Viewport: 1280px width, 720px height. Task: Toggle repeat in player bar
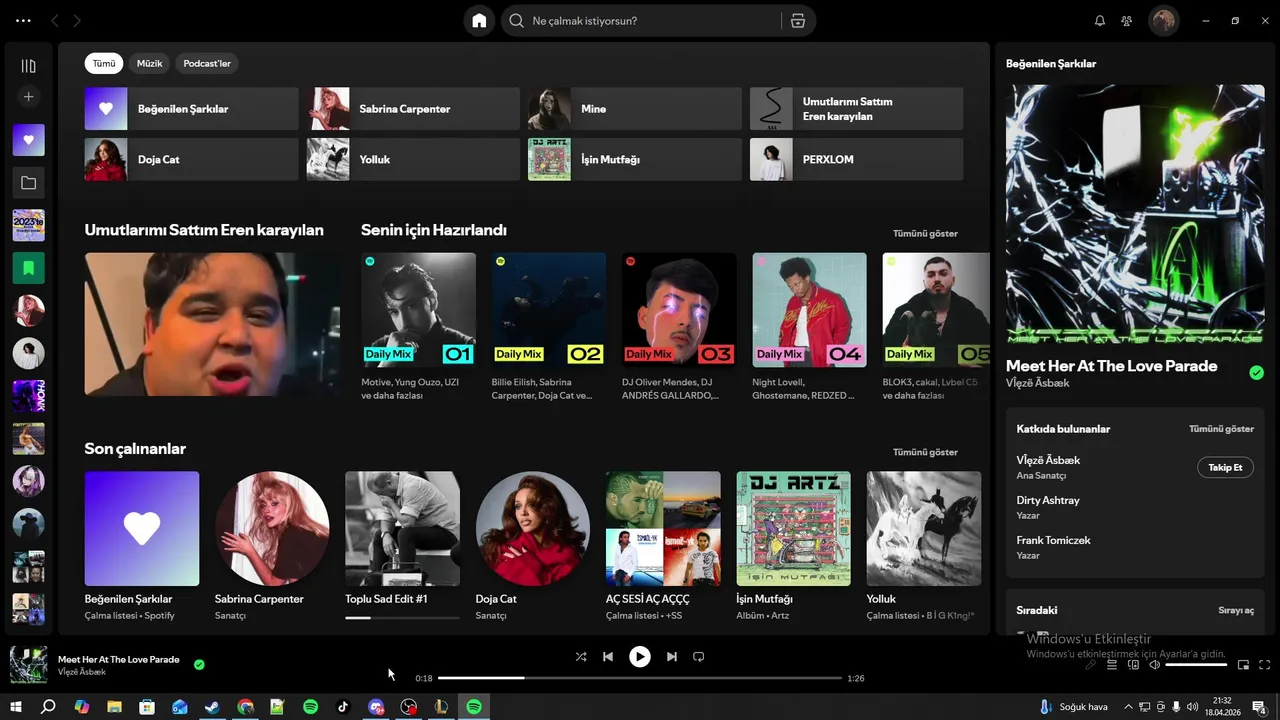(x=699, y=657)
